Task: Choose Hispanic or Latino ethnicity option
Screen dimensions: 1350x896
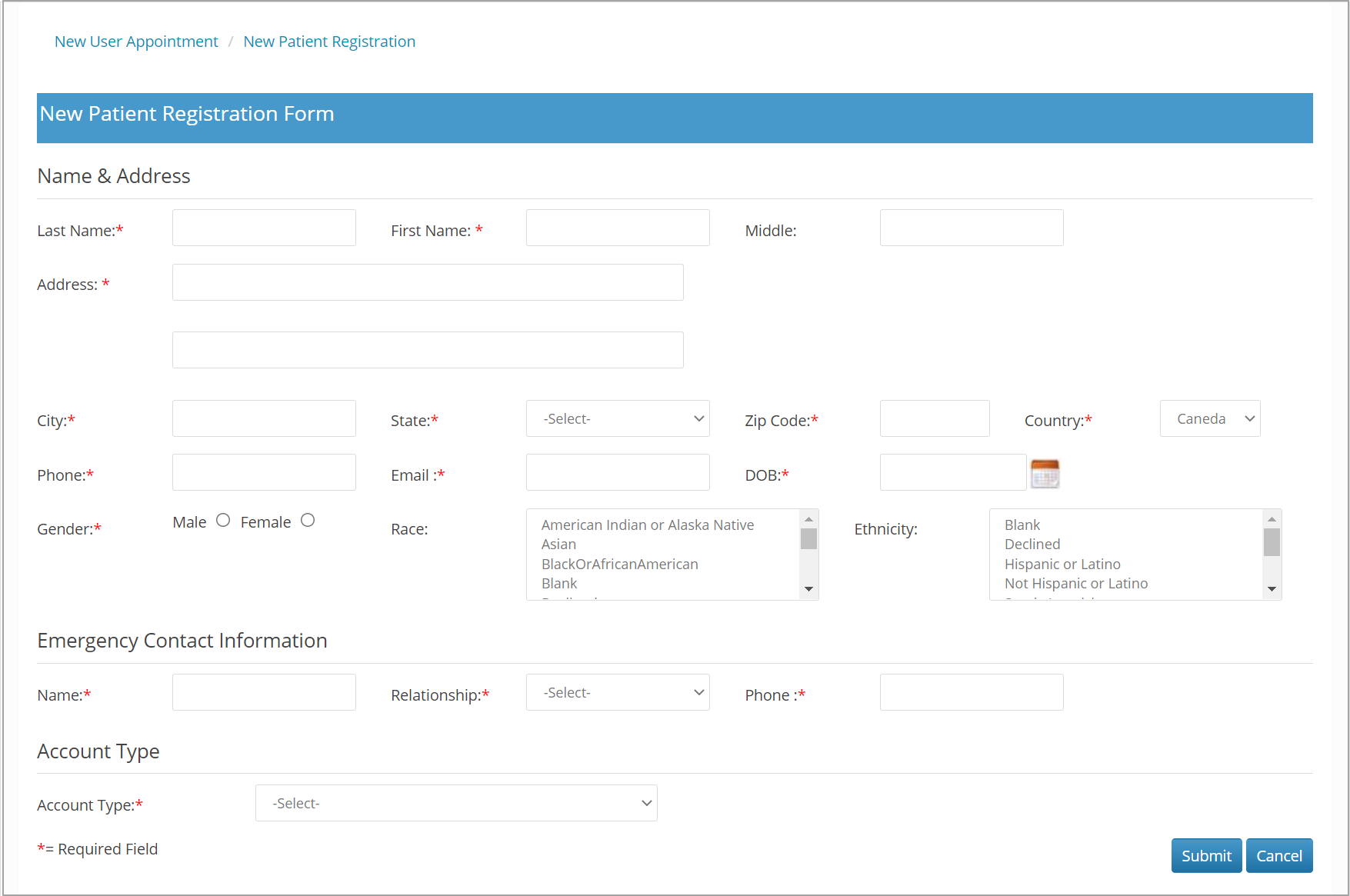Action: (1062, 564)
